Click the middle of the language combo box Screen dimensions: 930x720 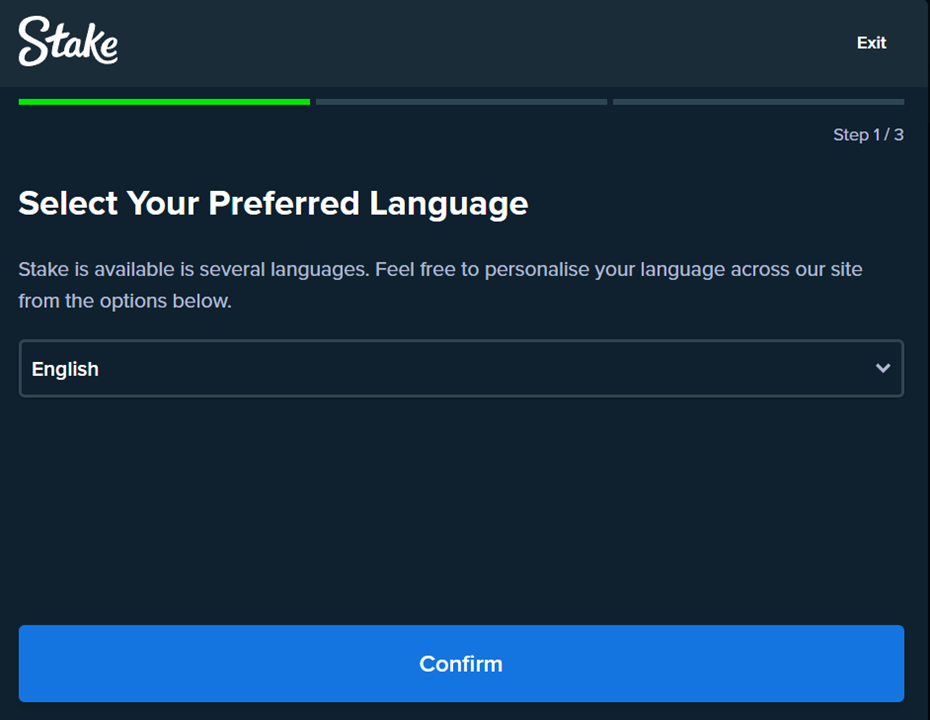tap(461, 368)
